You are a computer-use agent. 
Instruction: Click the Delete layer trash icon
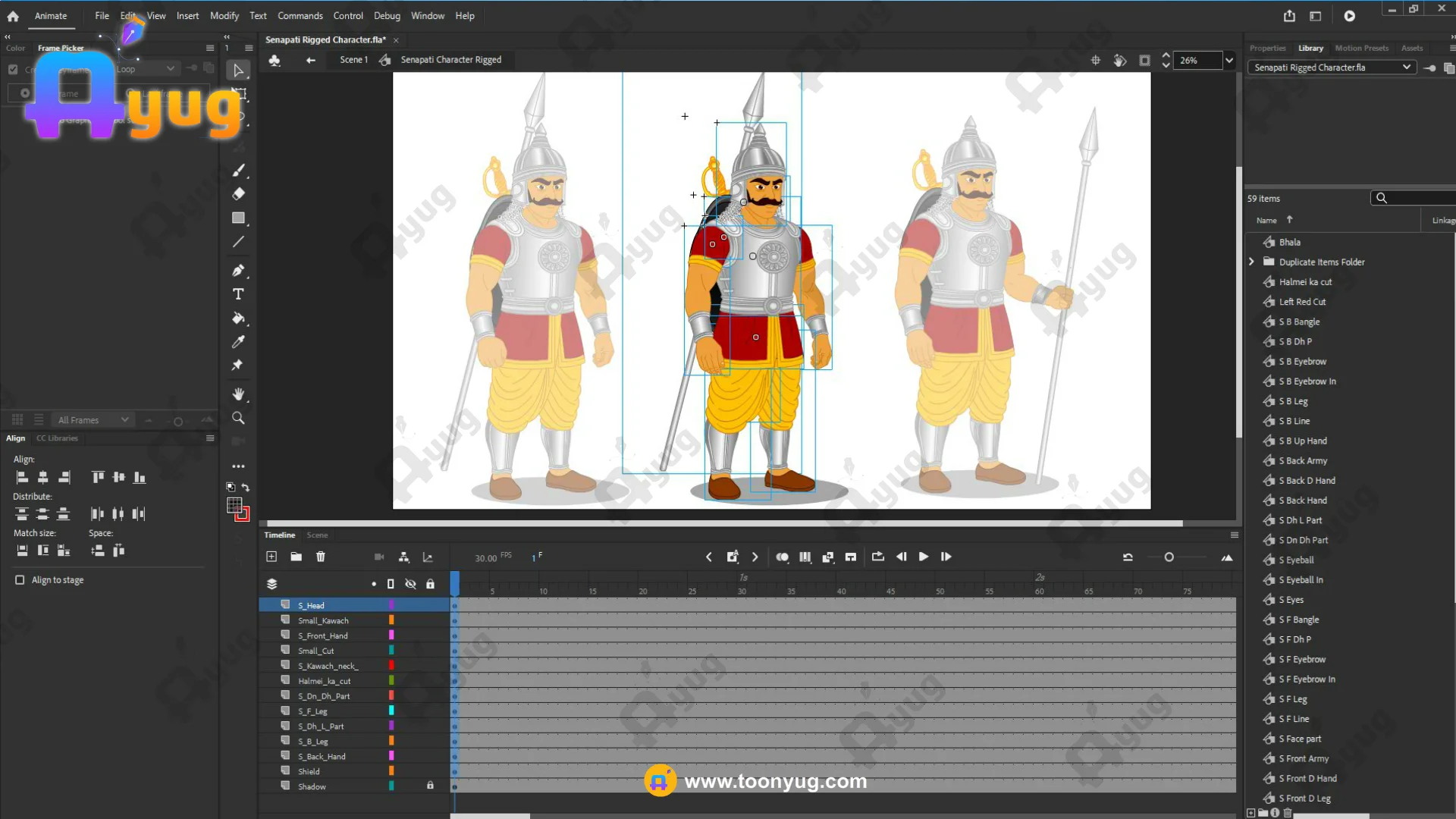pyautogui.click(x=321, y=557)
